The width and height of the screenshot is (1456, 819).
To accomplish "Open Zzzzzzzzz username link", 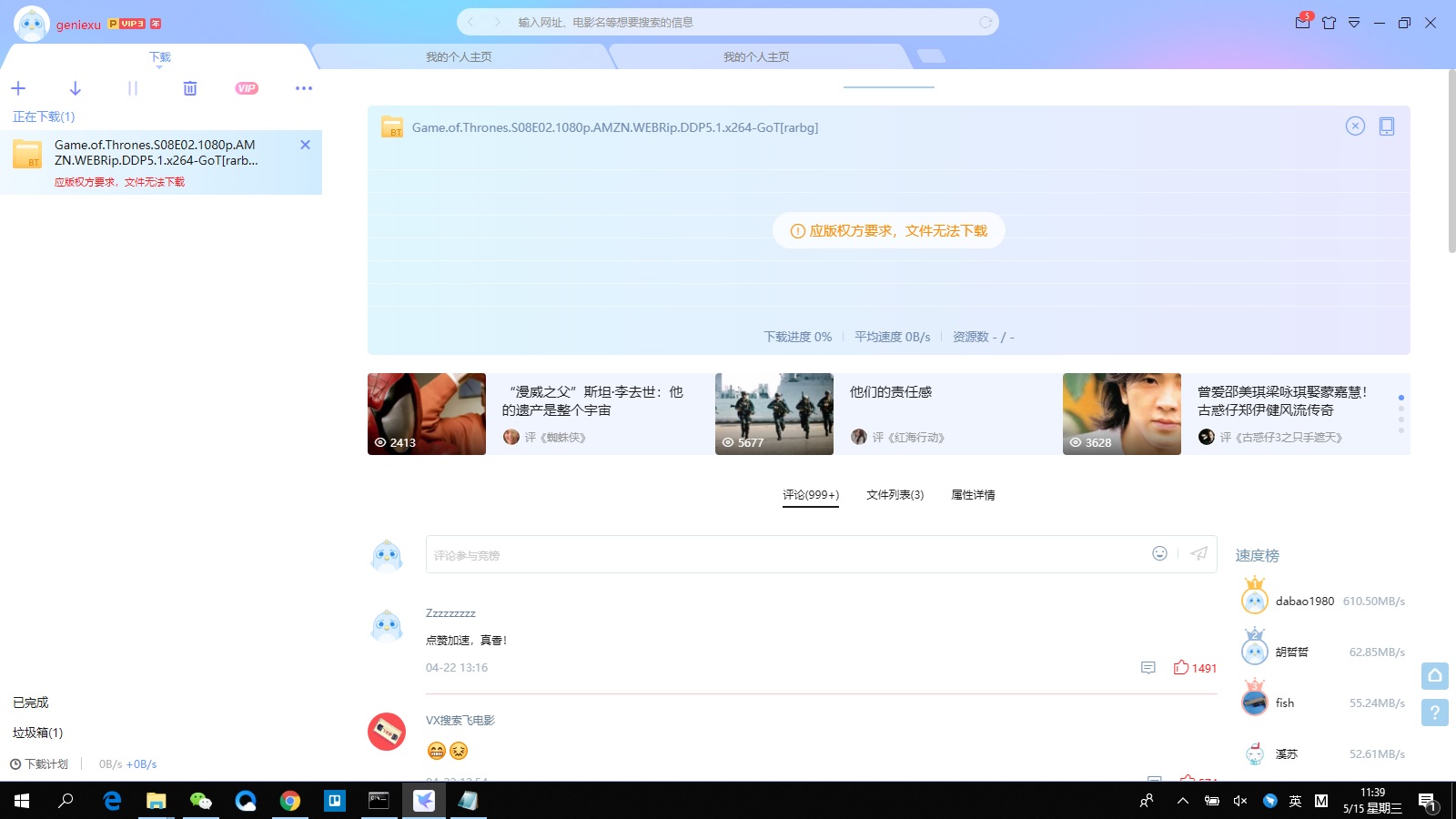I will tap(450, 614).
